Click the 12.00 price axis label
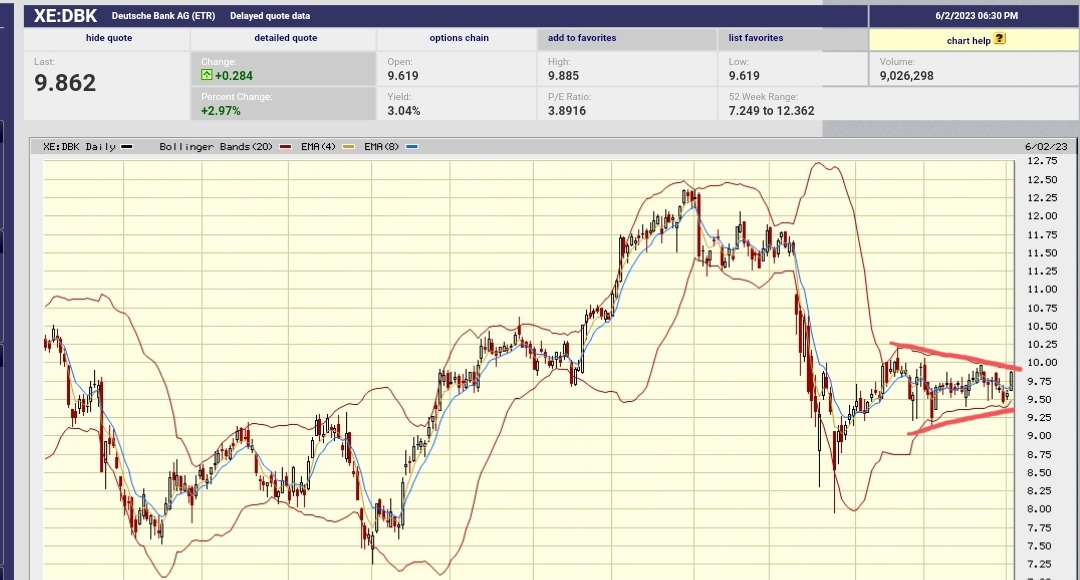The image size is (1080, 580). point(1041,216)
